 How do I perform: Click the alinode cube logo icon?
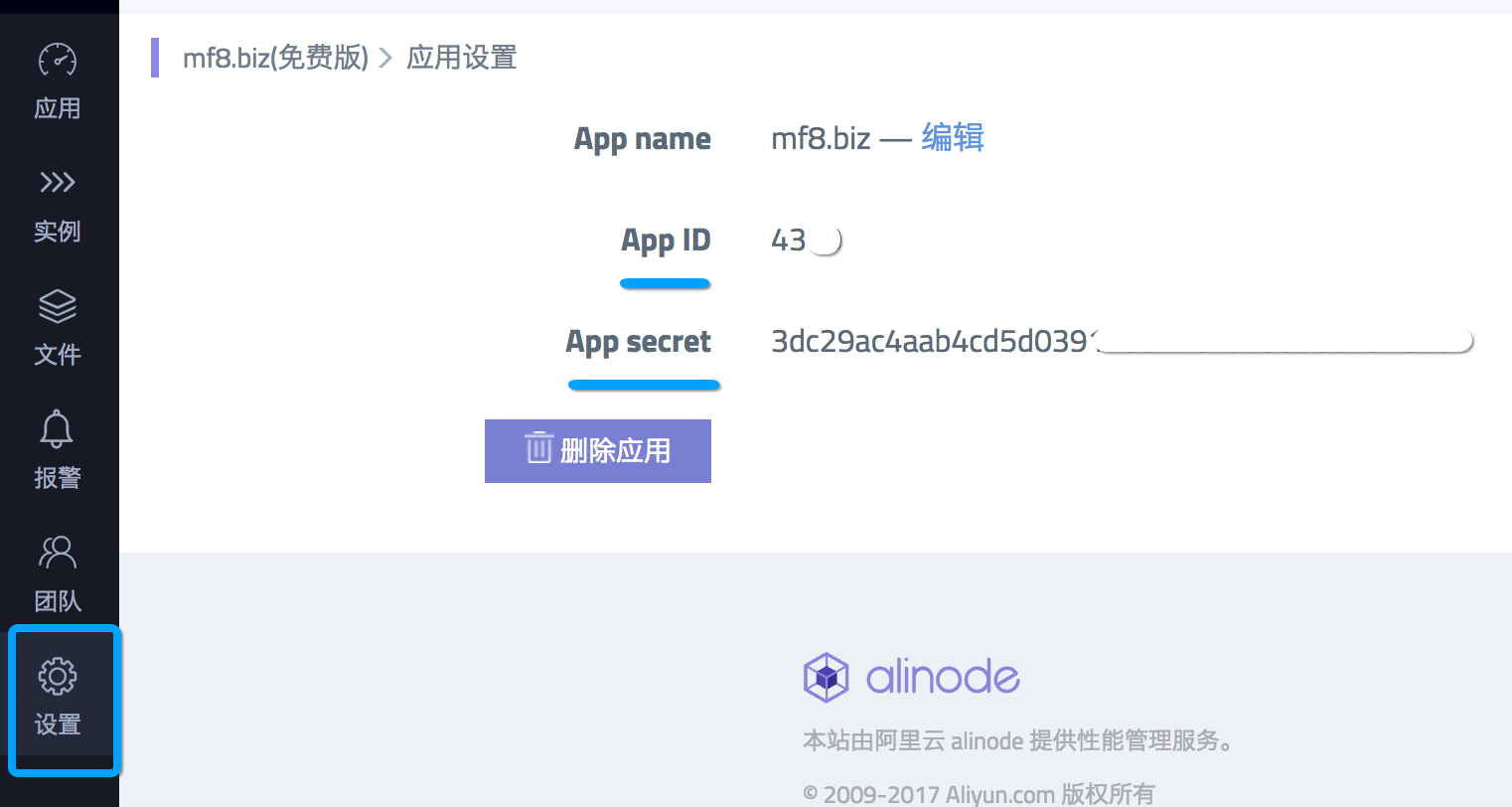(826, 678)
